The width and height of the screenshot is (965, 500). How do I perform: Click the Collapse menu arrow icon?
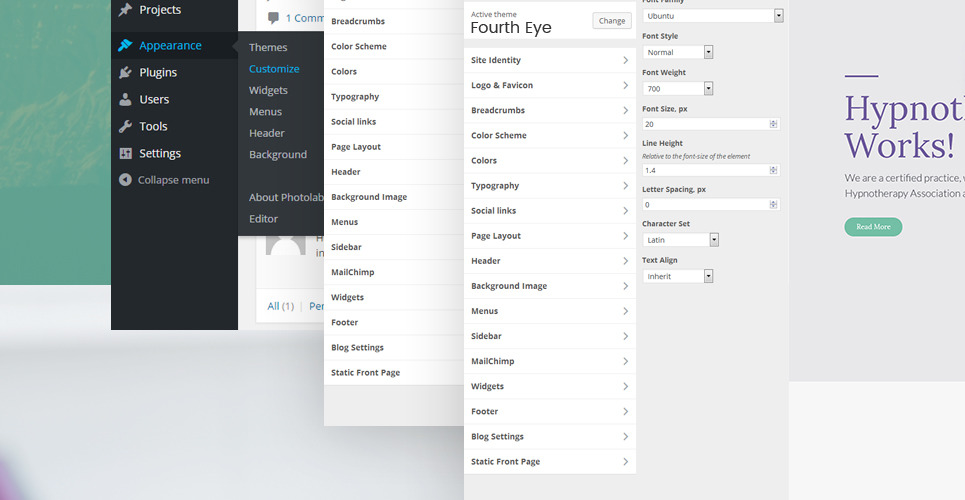(x=125, y=180)
